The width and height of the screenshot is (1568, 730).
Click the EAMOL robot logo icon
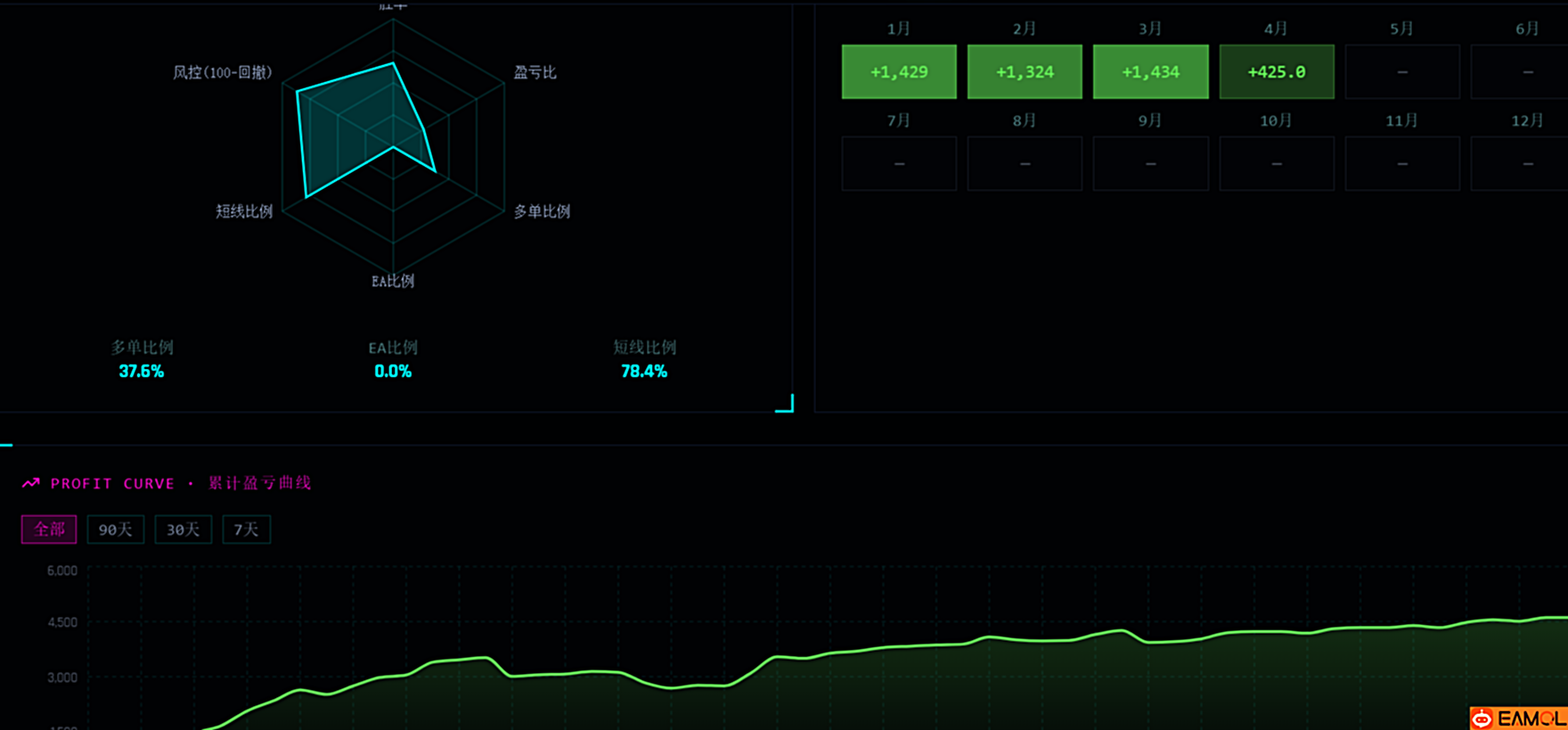click(1482, 718)
